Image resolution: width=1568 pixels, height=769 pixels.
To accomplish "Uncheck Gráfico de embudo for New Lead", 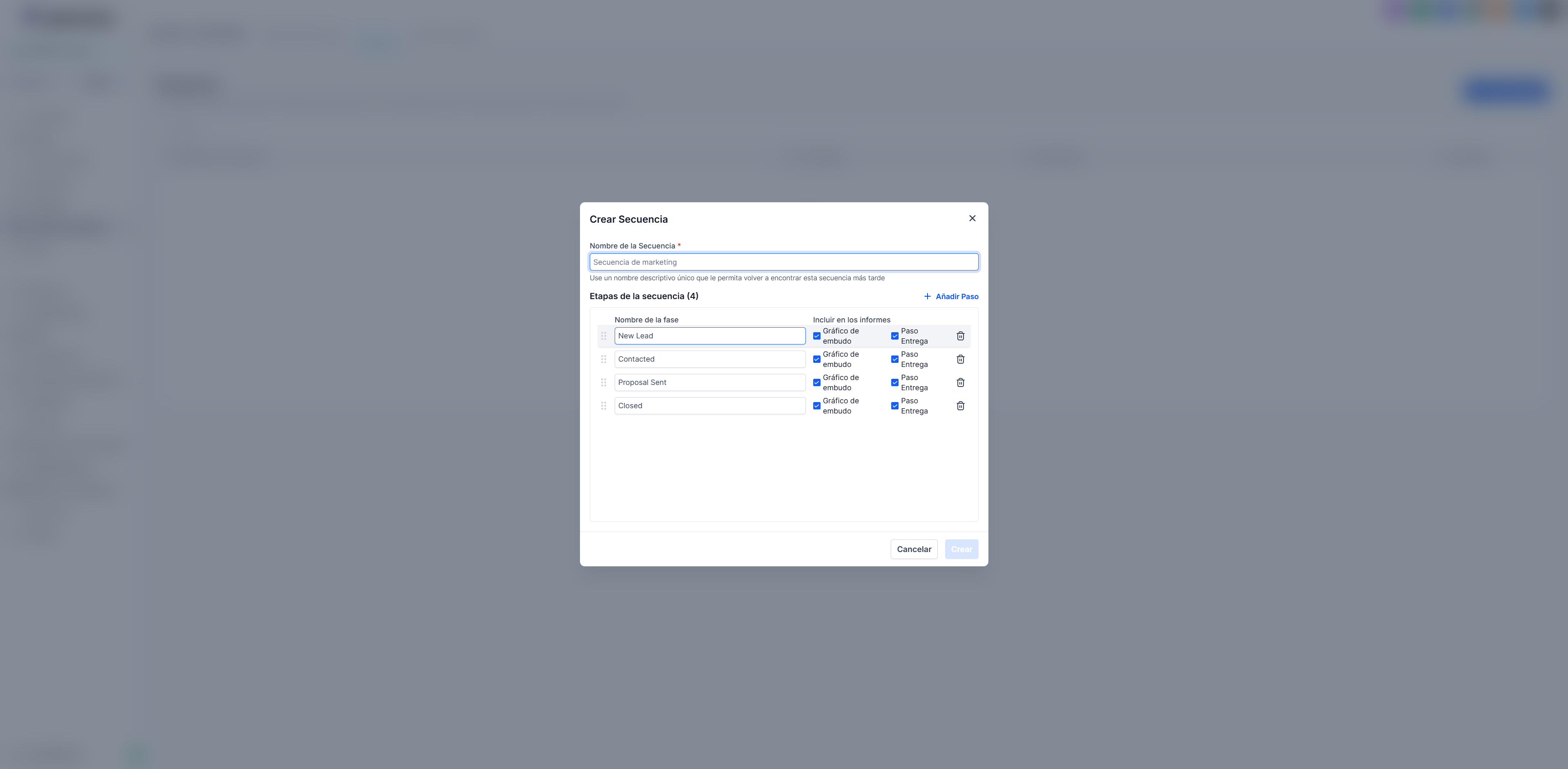I will 816,336.
